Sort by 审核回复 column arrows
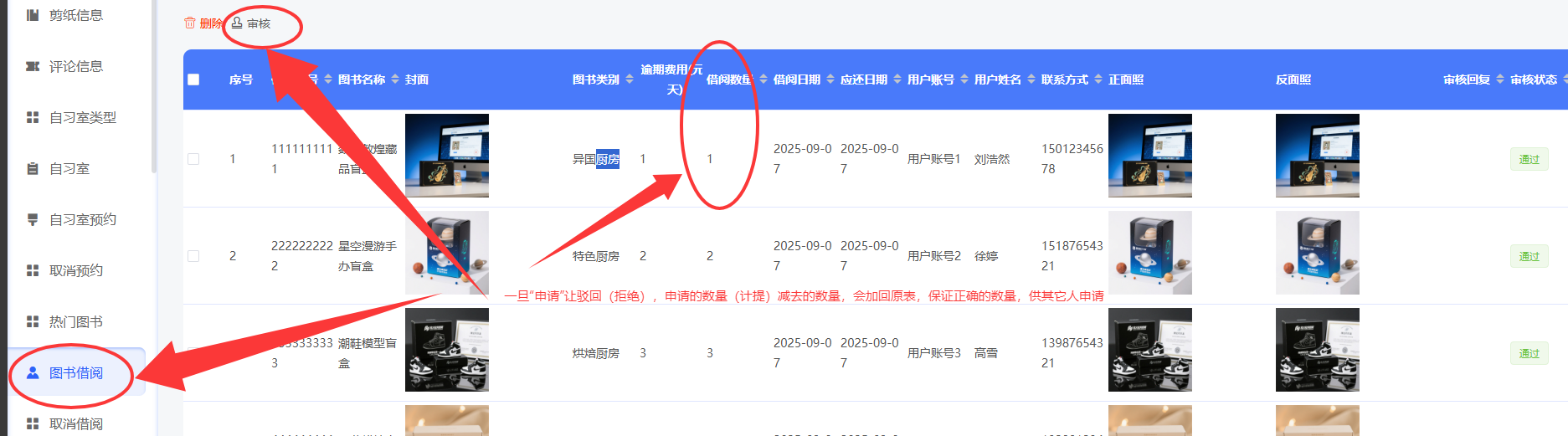 1500,80
